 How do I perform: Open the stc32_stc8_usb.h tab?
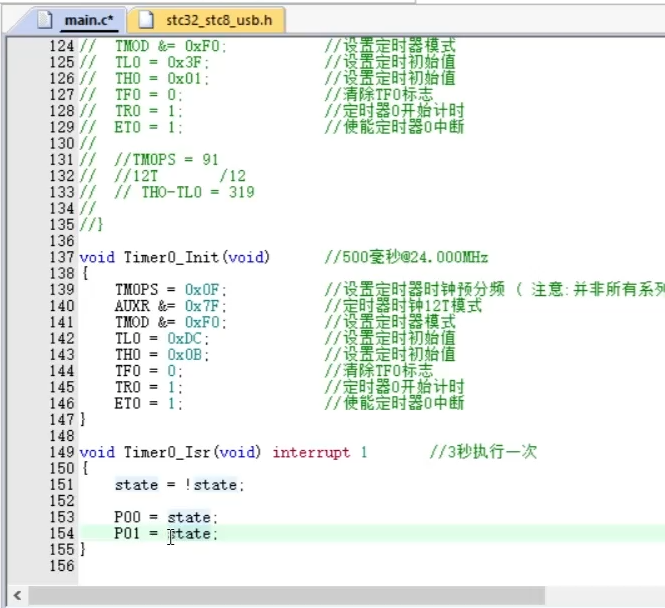[207, 20]
